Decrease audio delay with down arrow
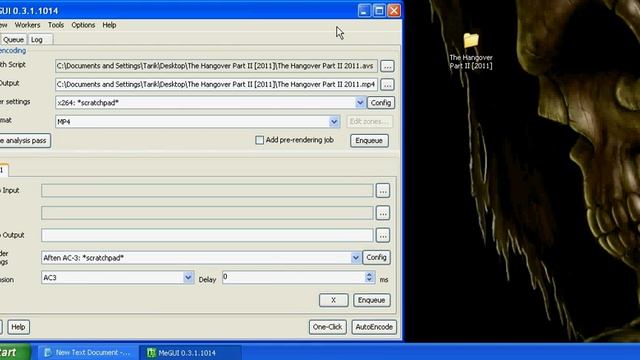 [x=369, y=280]
